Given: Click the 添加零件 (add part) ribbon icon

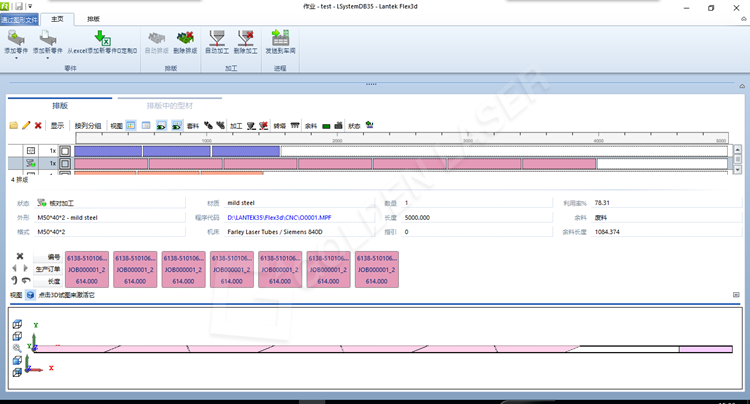Looking at the screenshot, I should point(17,39).
